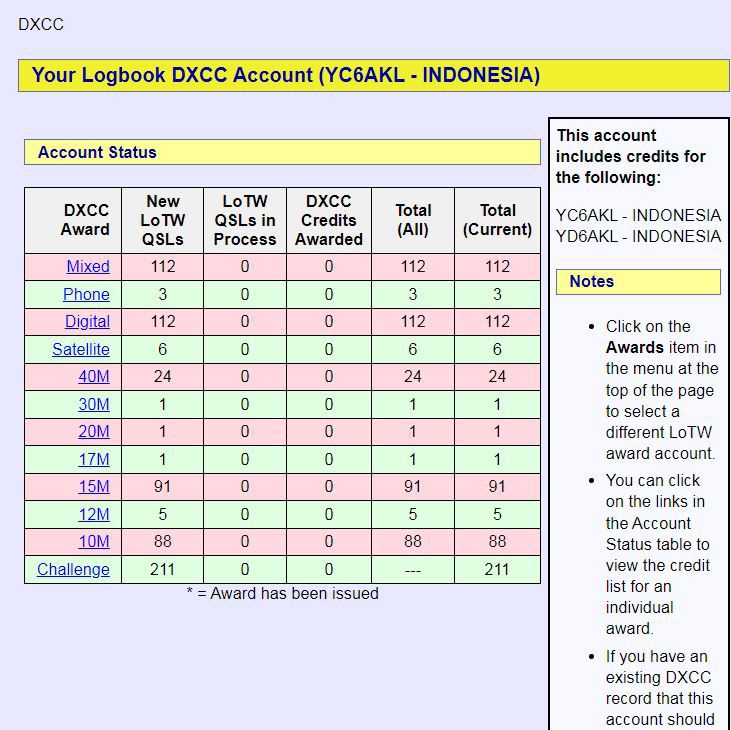Open the Challenge award link
731x730 pixels.
[x=73, y=569]
